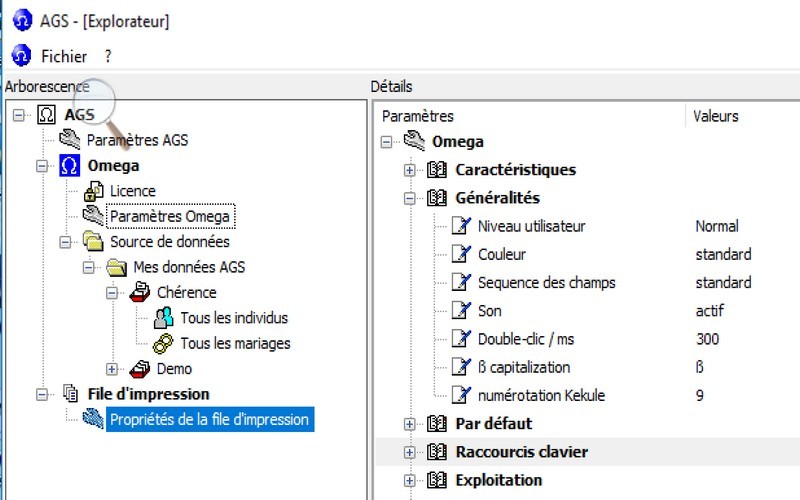Image resolution: width=800 pixels, height=500 pixels.
Task: Collapse the Généralités section
Action: point(409,198)
